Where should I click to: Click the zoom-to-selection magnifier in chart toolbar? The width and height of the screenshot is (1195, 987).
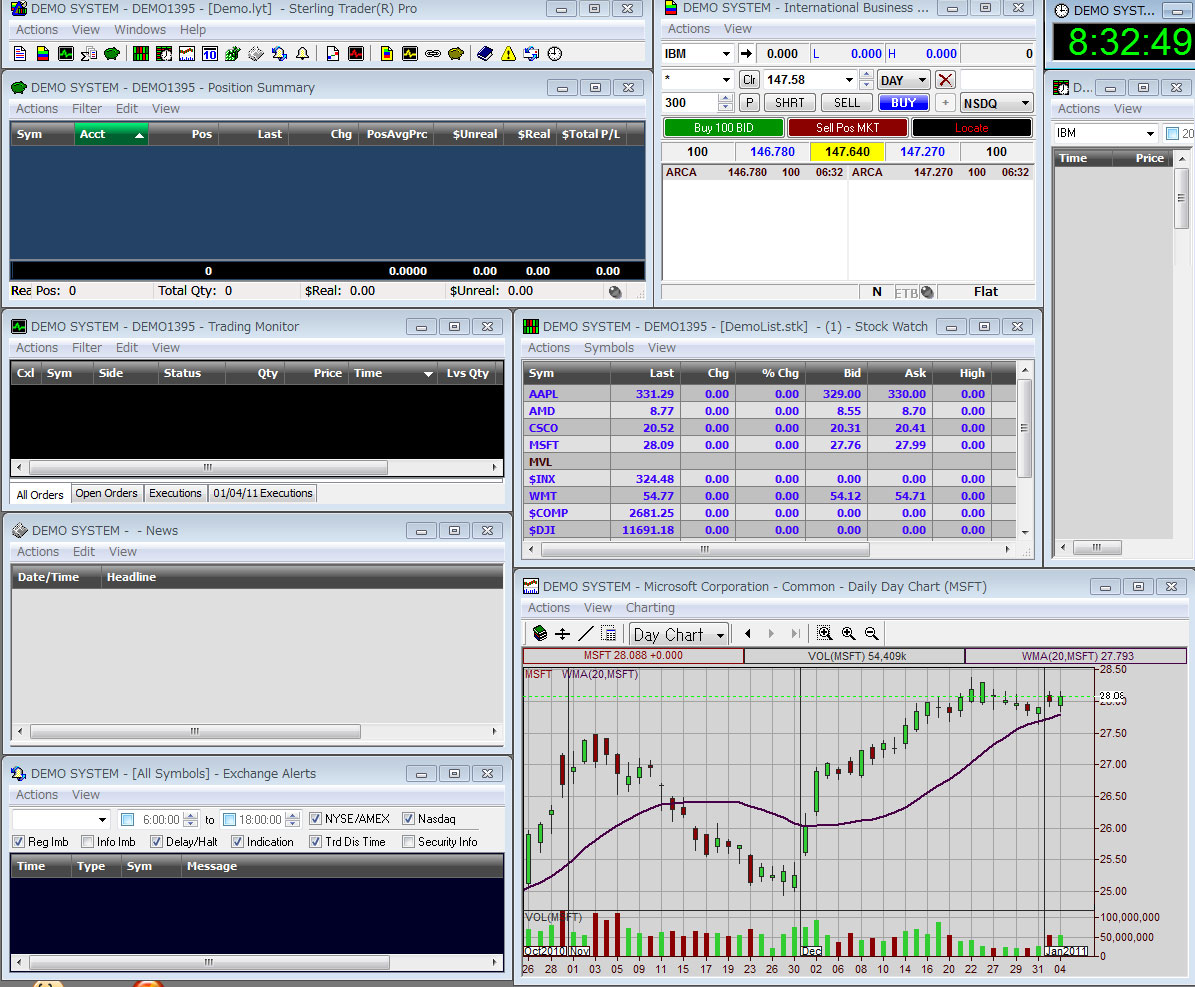(x=824, y=633)
